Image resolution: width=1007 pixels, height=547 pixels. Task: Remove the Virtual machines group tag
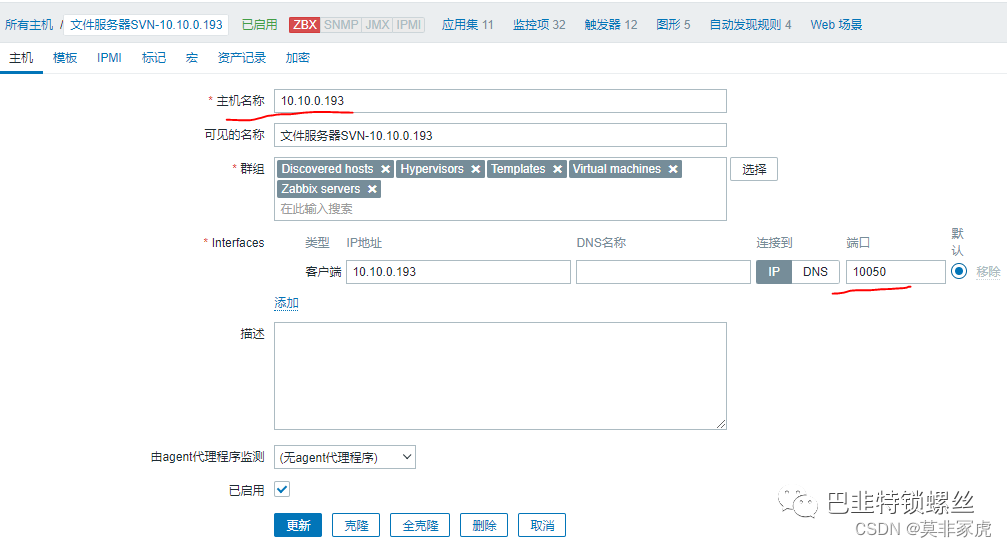point(673,169)
